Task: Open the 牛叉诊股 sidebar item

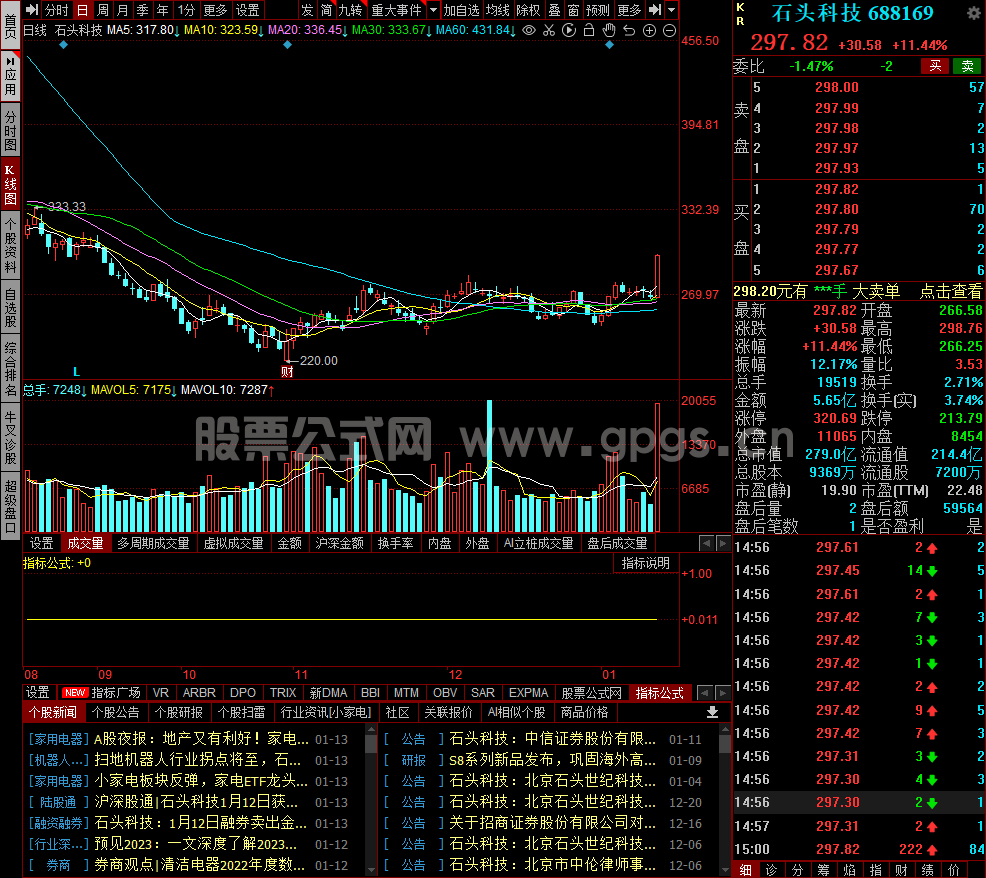Action: coord(10,436)
